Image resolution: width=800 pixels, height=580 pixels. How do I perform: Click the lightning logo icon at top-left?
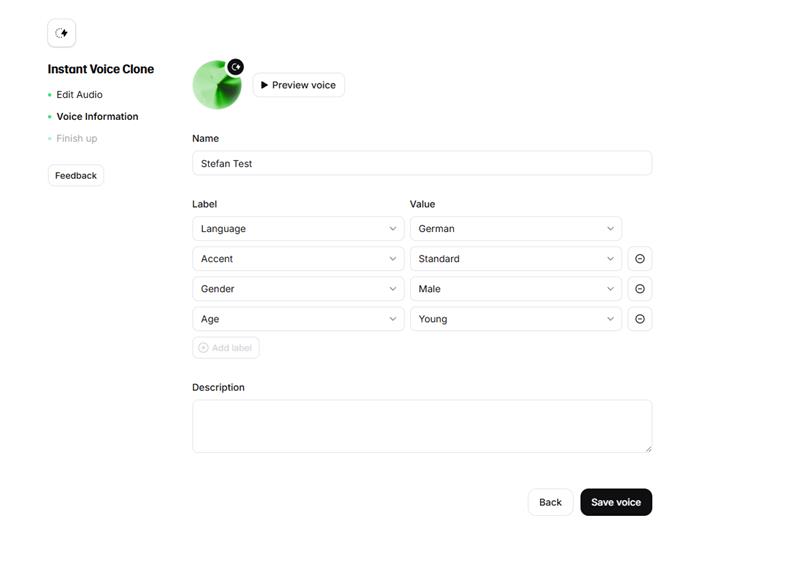(62, 33)
